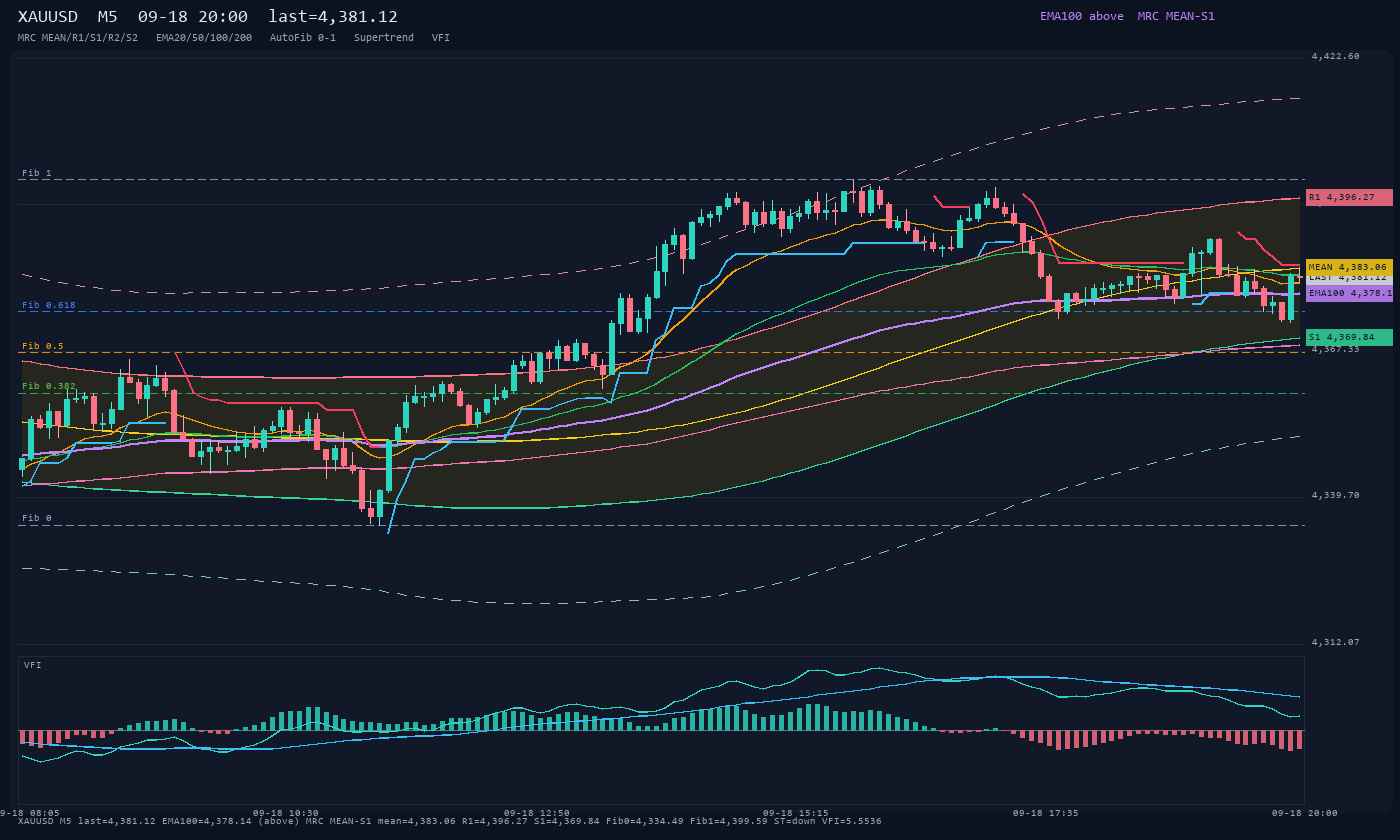The image size is (1400, 840).
Task: Click the 09-18 15:15 time axis label
Action: 795,813
